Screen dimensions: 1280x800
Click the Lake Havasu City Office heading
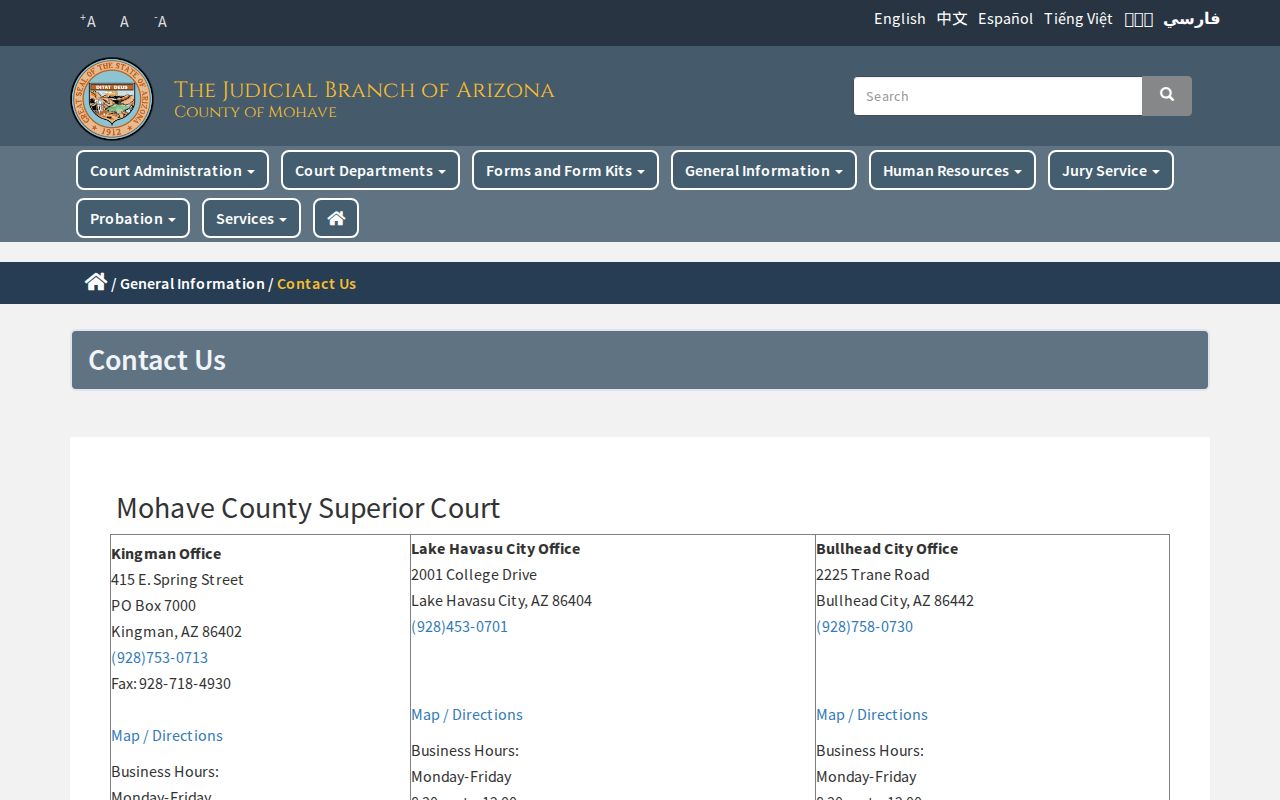click(x=496, y=548)
